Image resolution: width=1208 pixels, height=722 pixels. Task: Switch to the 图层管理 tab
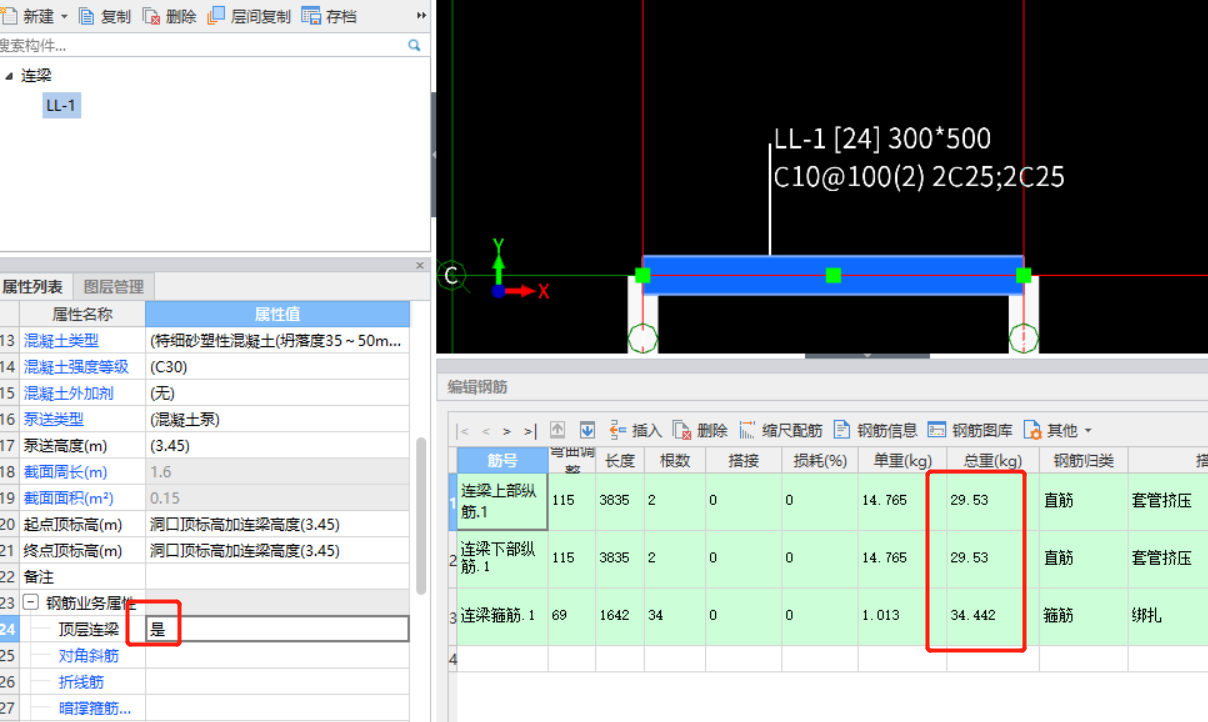click(113, 286)
